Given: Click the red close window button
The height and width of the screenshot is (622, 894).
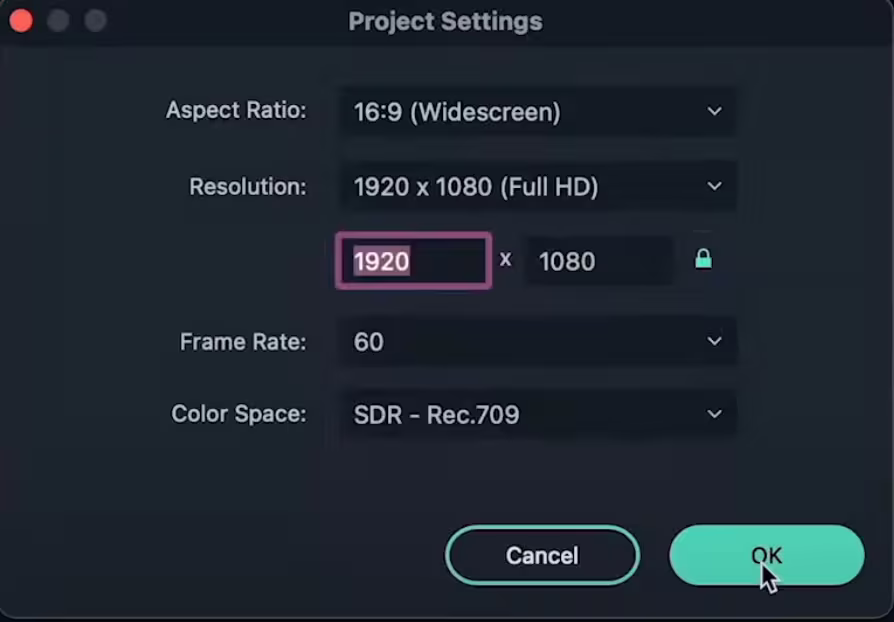Looking at the screenshot, I should 21,20.
